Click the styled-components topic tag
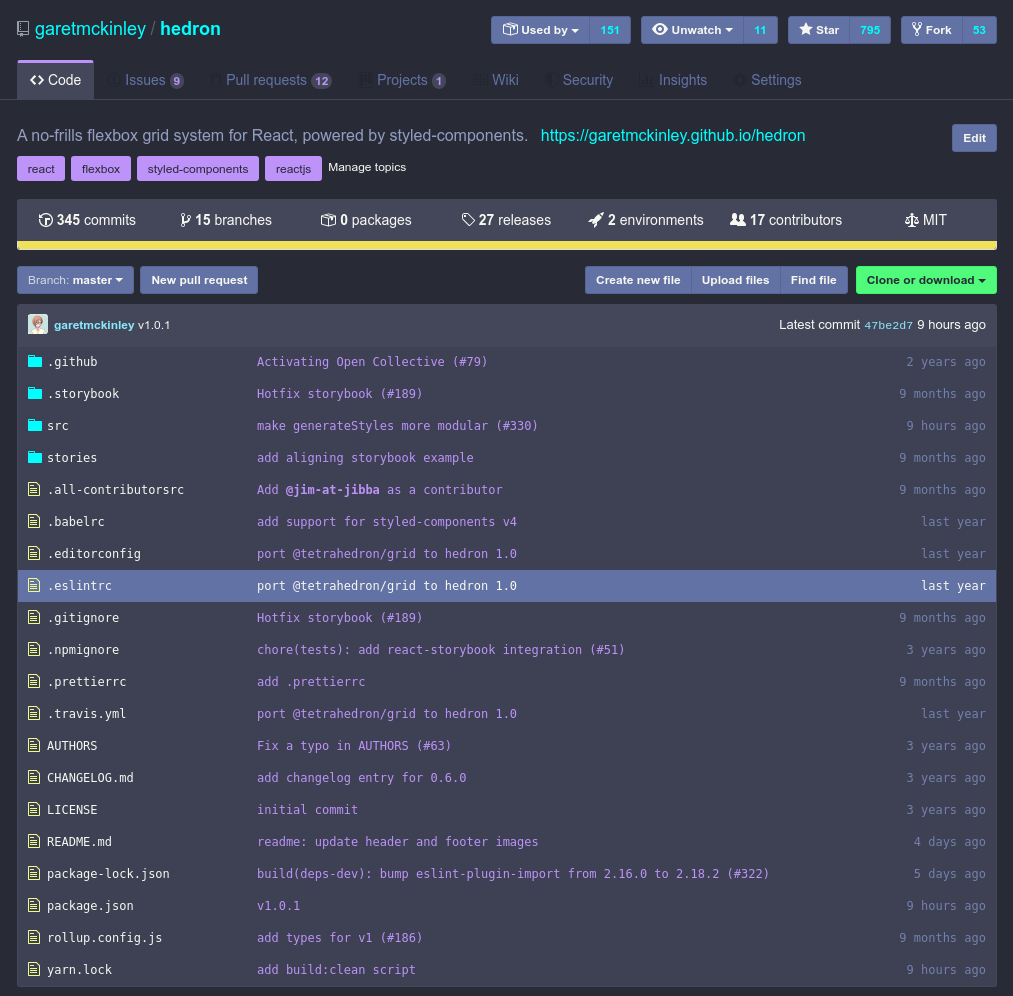 click(198, 169)
